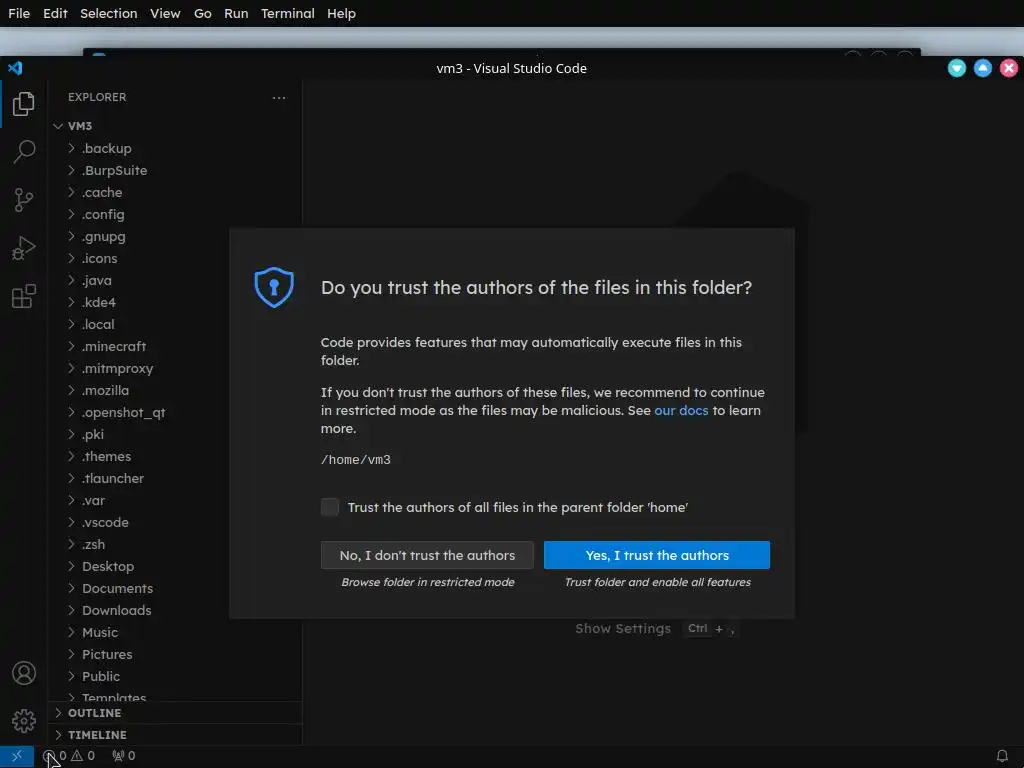Open the notifications bell icon

1002,756
